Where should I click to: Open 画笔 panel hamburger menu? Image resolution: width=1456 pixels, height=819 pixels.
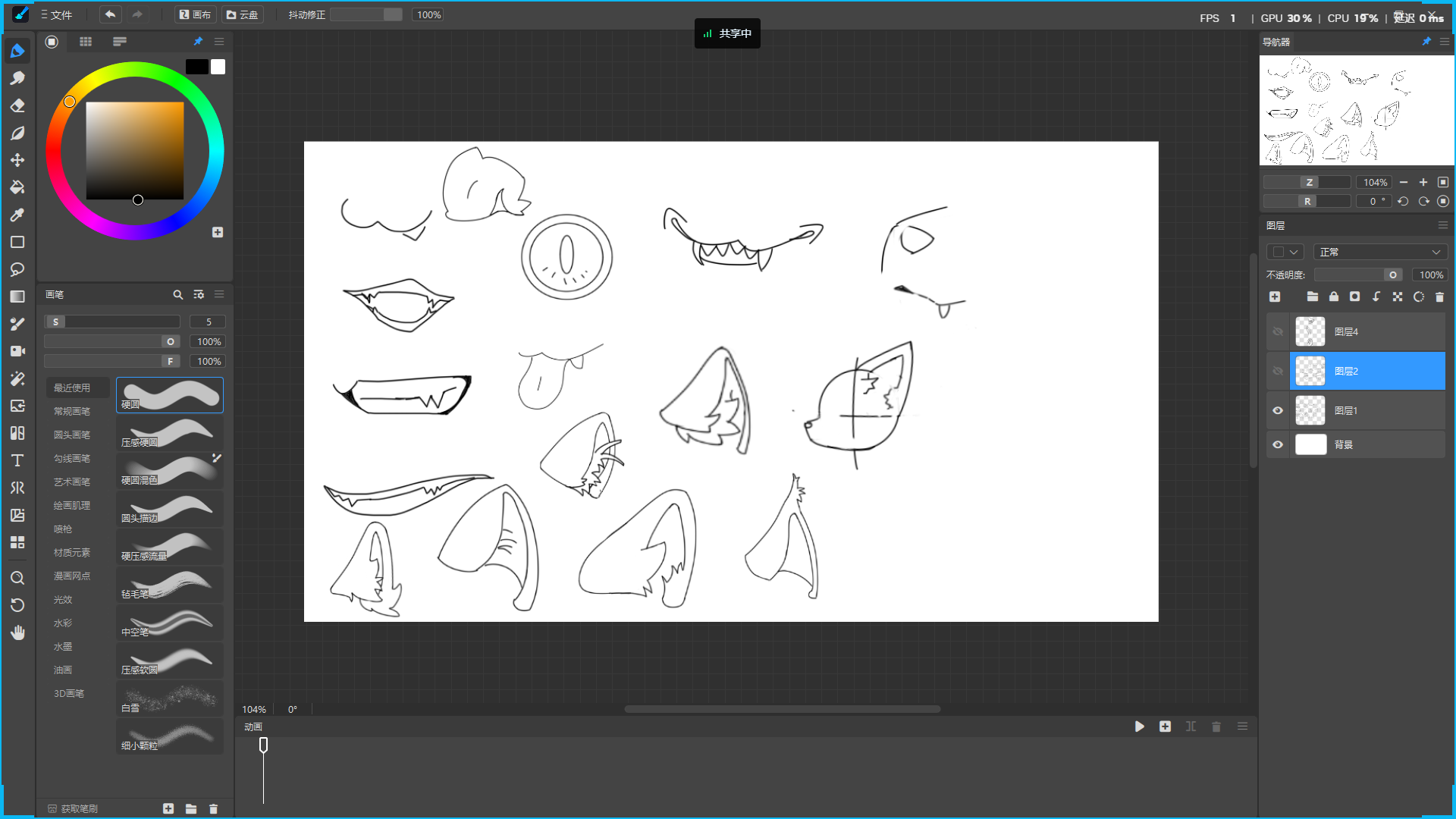219,294
